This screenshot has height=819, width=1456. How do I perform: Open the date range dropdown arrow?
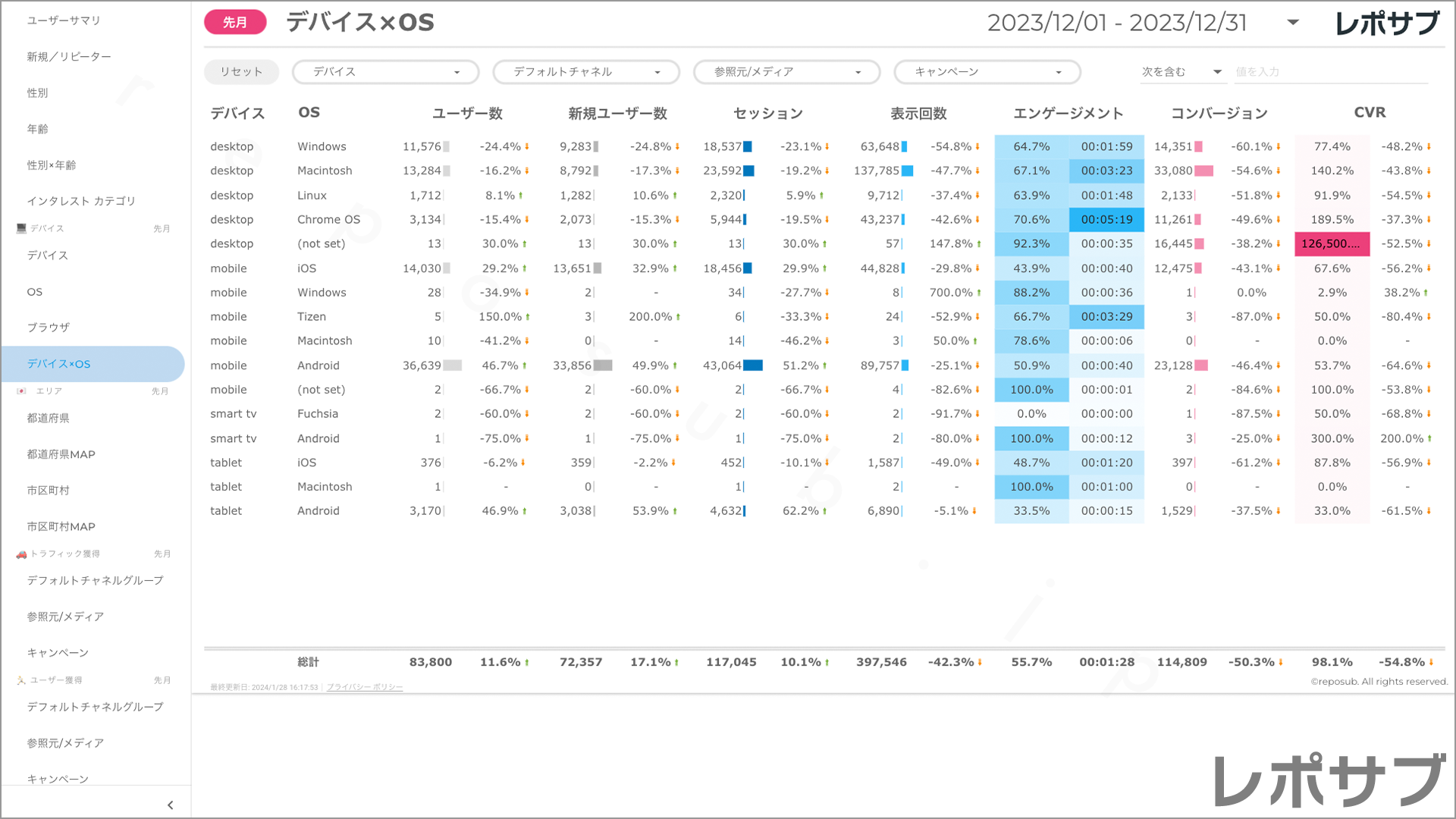pos(1293,23)
